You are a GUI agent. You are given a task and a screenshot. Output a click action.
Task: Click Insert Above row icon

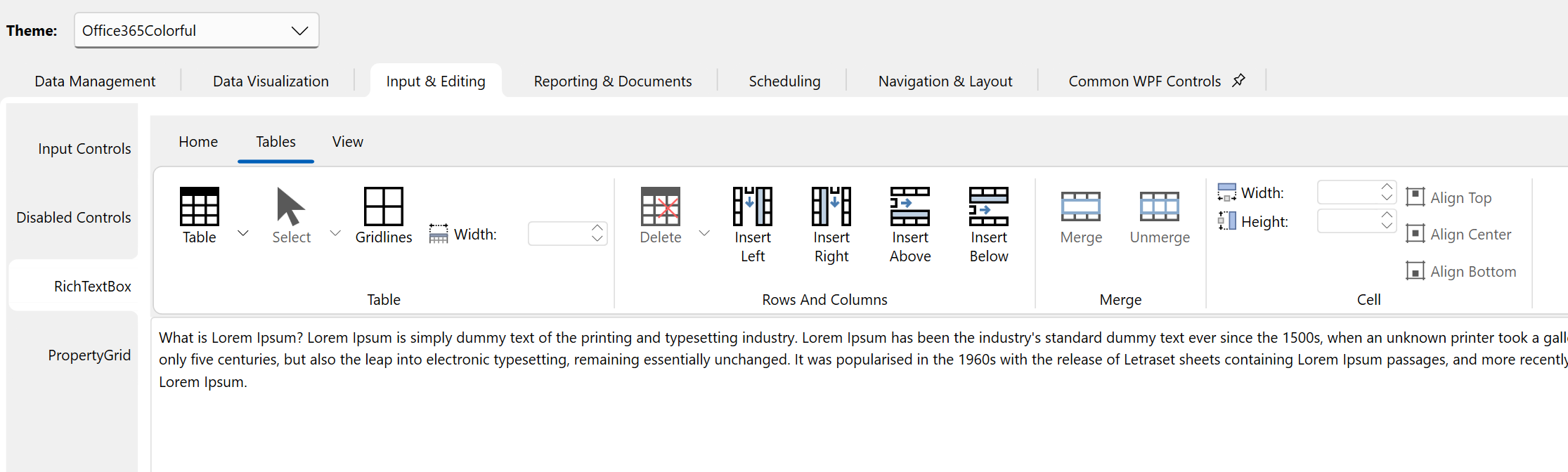[x=909, y=206]
